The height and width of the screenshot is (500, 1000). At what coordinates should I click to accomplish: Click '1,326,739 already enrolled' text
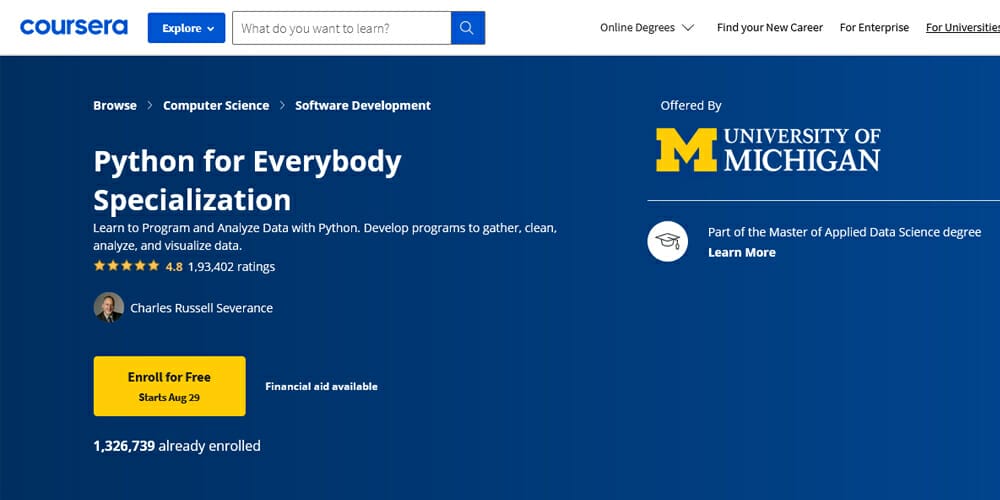(x=177, y=446)
